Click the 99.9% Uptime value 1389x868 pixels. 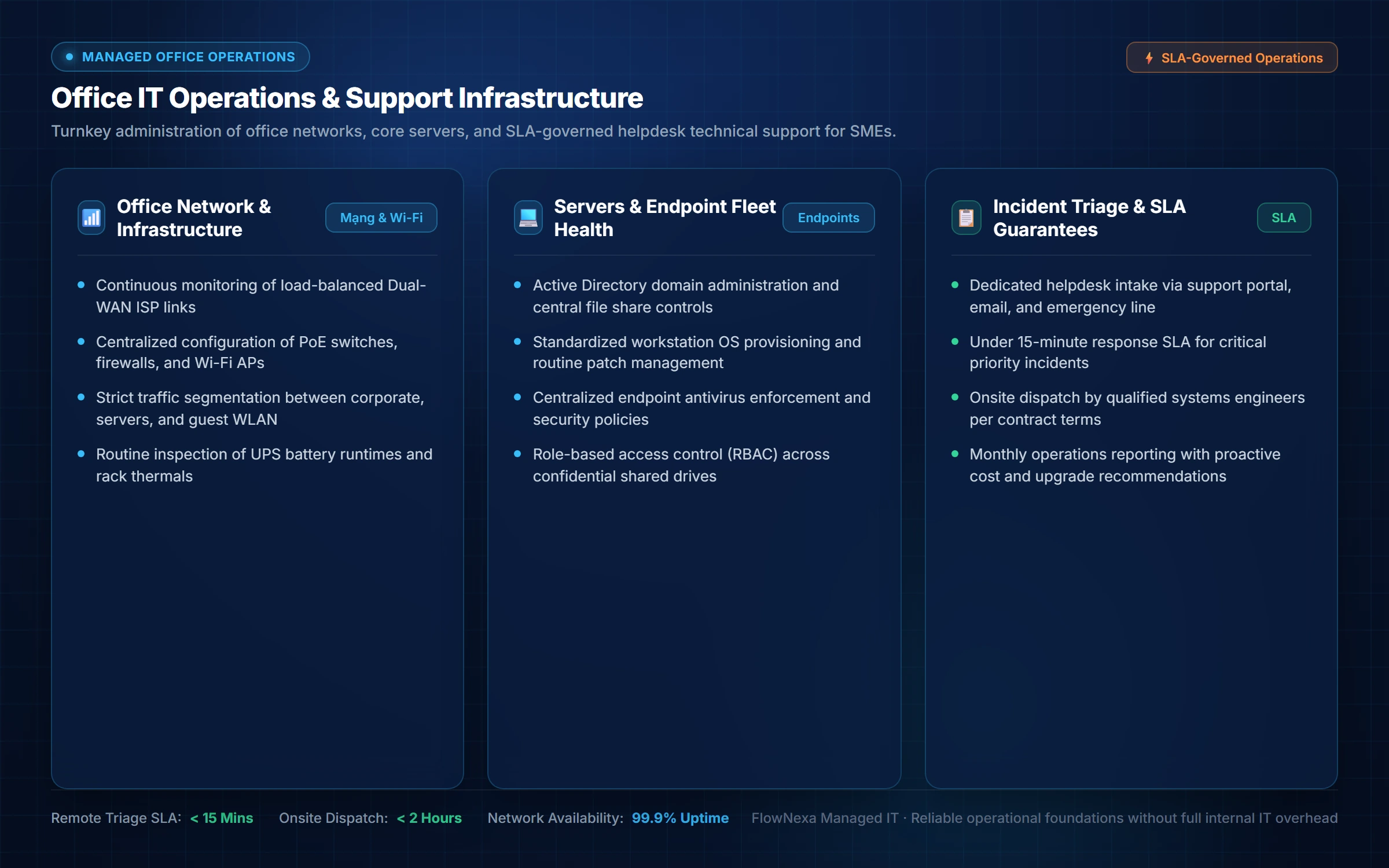pyautogui.click(x=680, y=818)
